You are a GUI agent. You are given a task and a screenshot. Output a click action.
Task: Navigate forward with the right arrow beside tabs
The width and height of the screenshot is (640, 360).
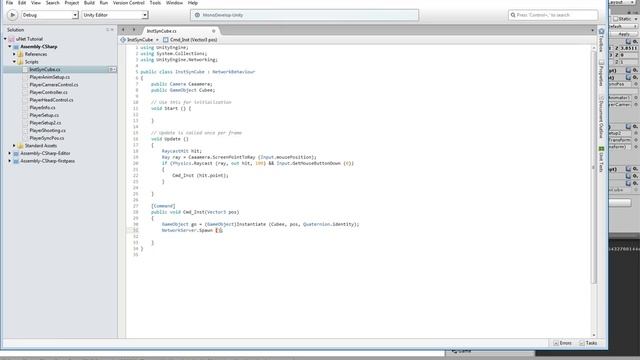click(x=133, y=30)
